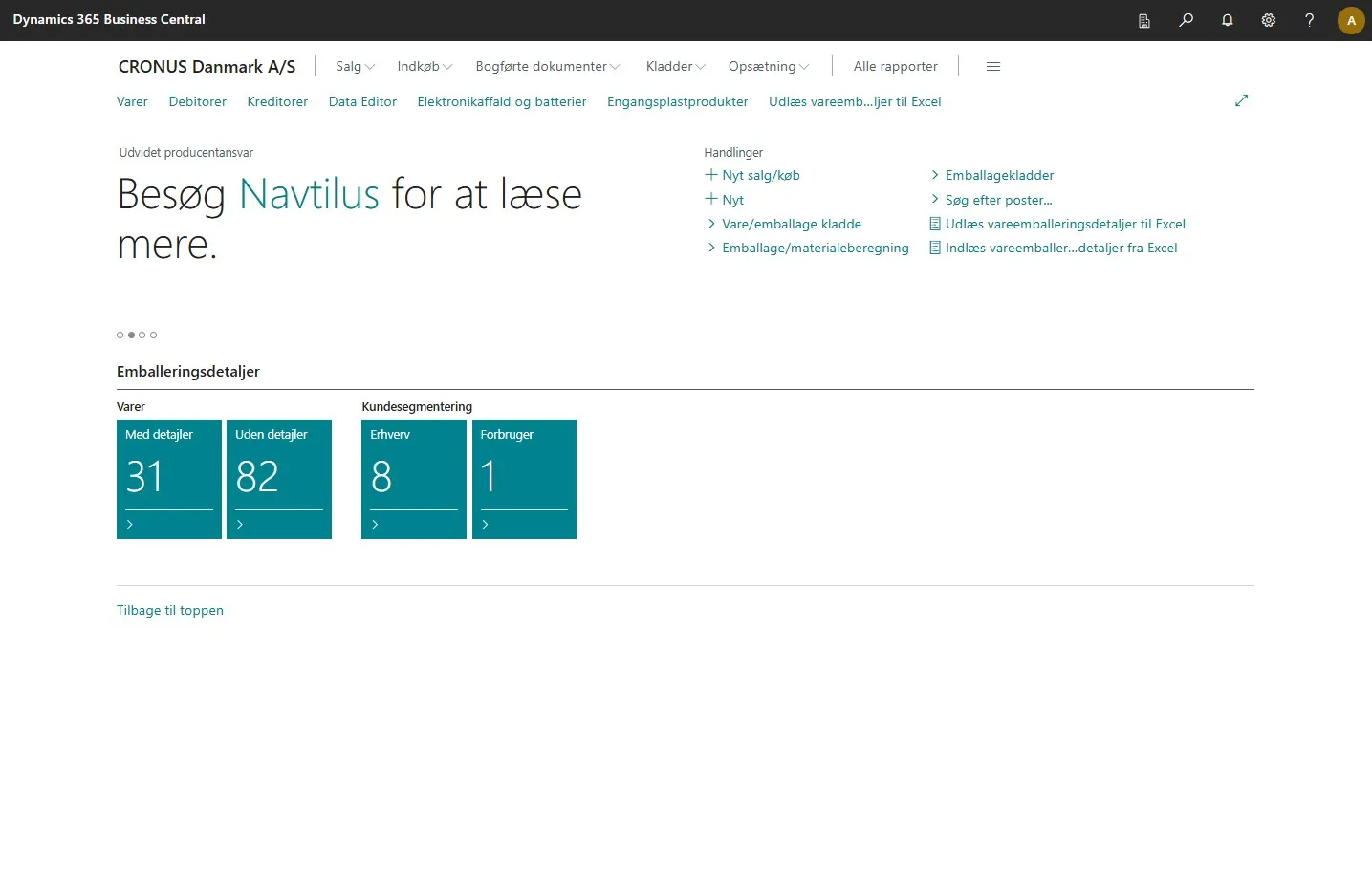
Task: Select the second headline dot
Action: (131, 336)
